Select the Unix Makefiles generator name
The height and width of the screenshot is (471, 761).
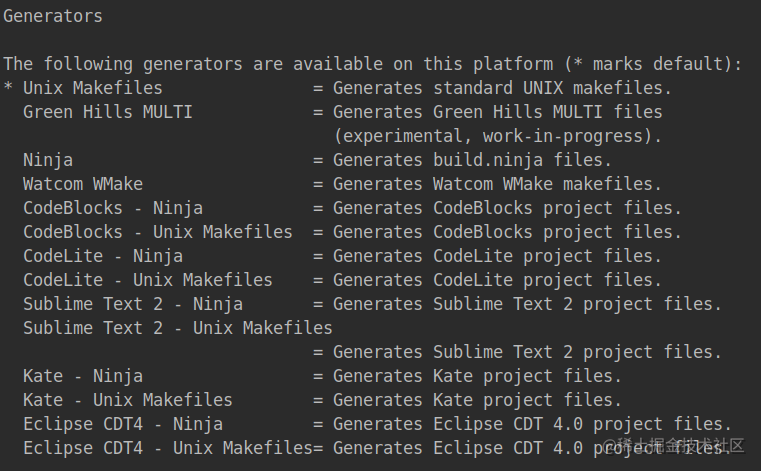click(x=93, y=88)
